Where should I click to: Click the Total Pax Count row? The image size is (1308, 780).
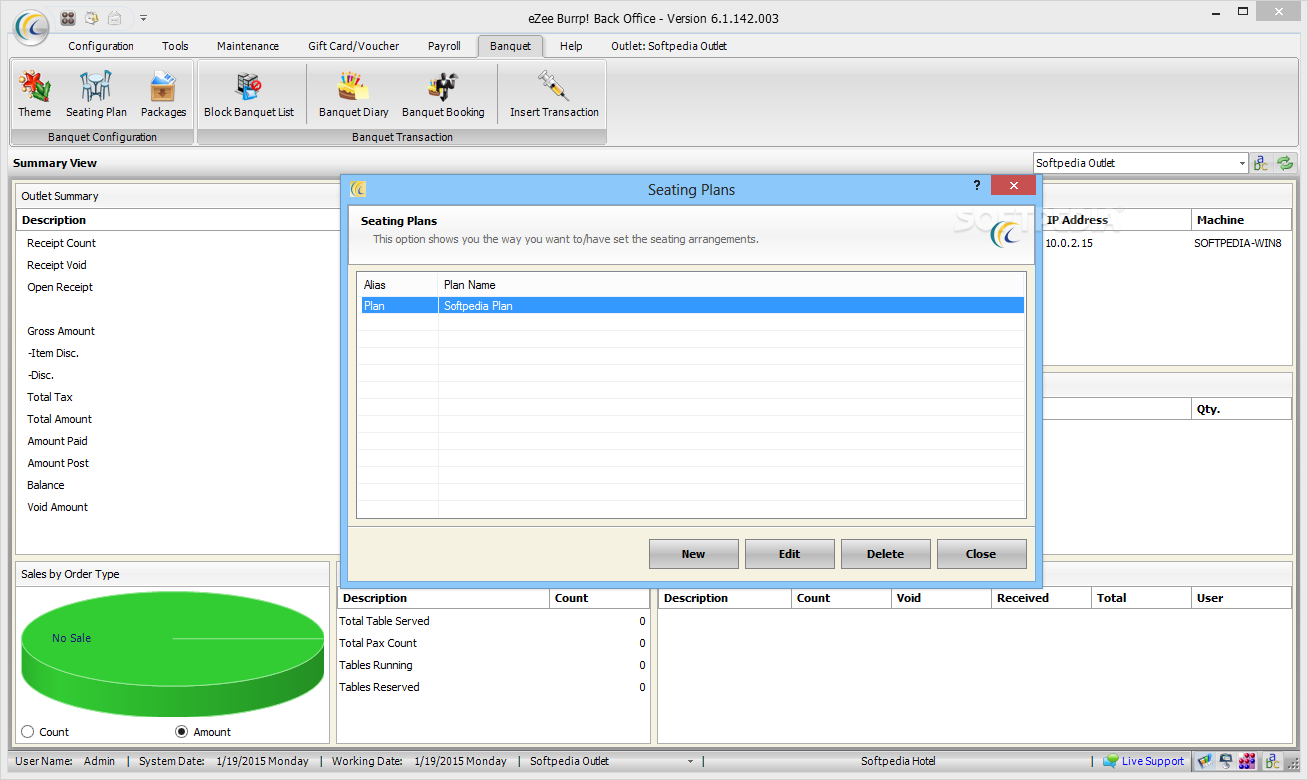coord(493,643)
